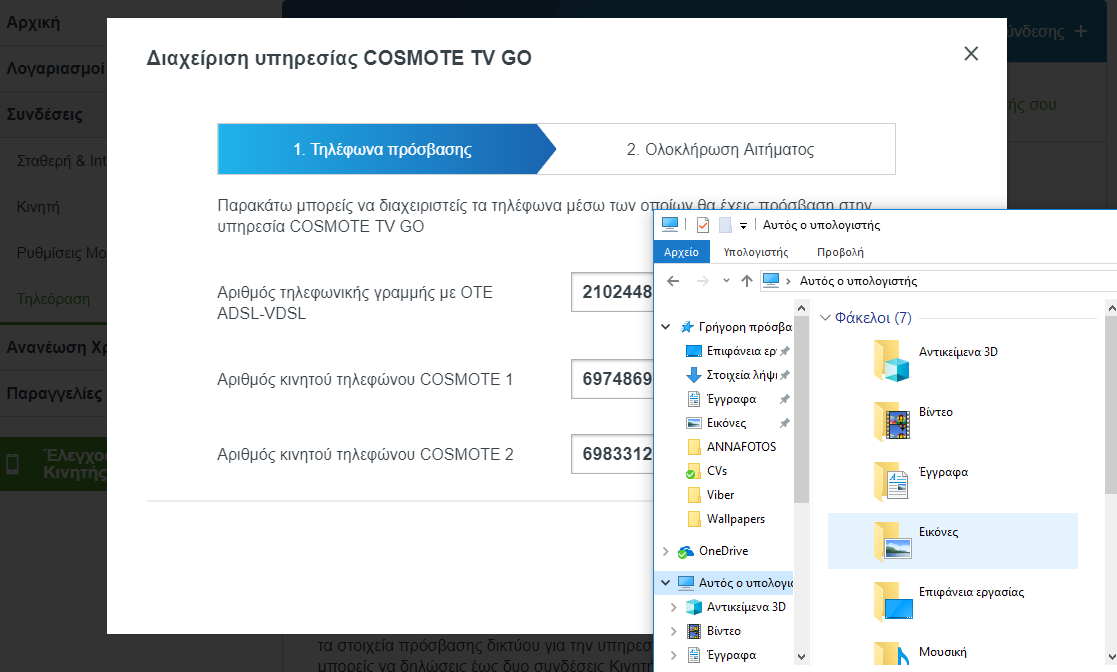Open the Υπολογιστής ribbon tab

[756, 252]
